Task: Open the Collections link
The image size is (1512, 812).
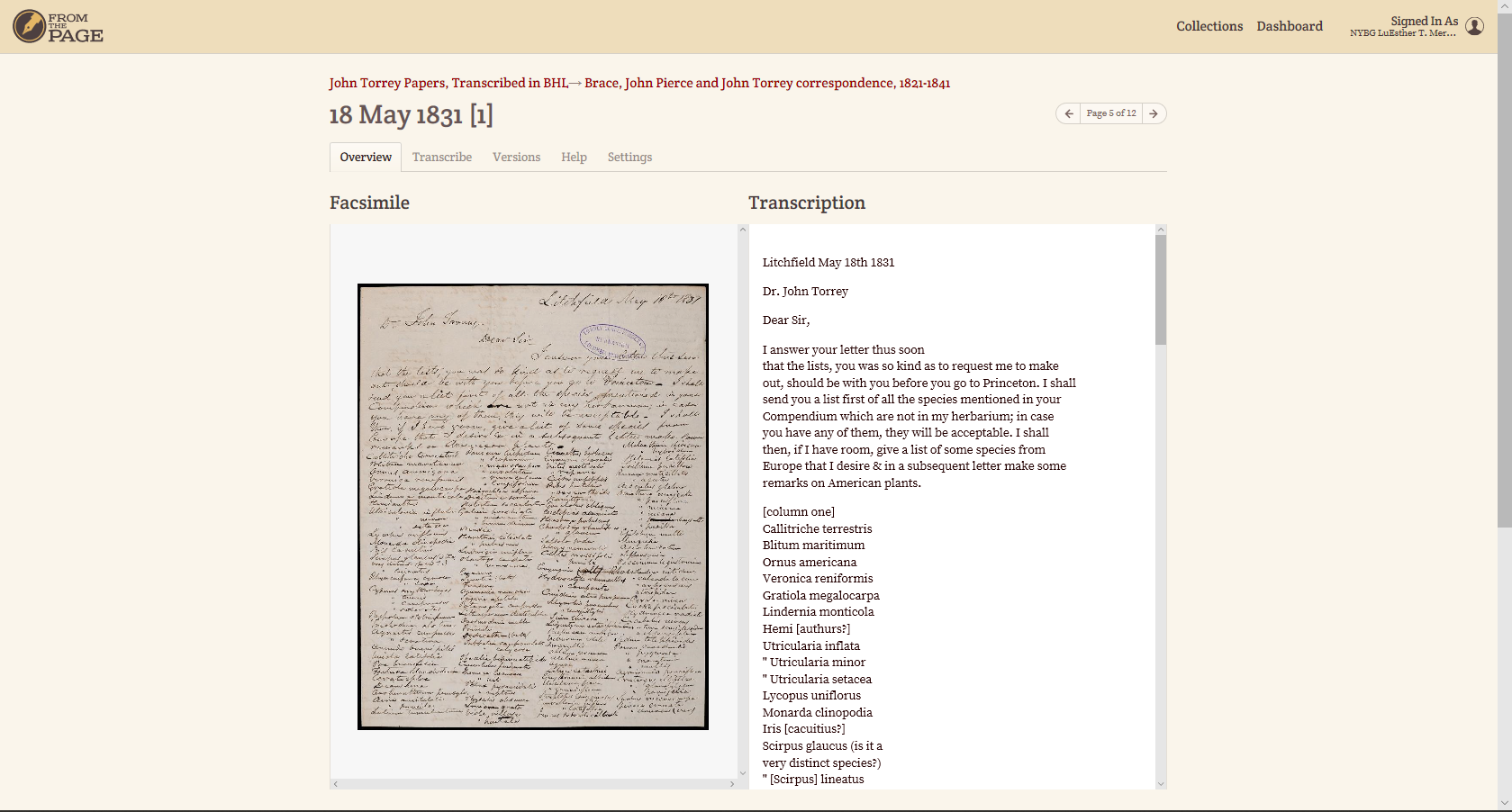Action: pyautogui.click(x=1209, y=26)
